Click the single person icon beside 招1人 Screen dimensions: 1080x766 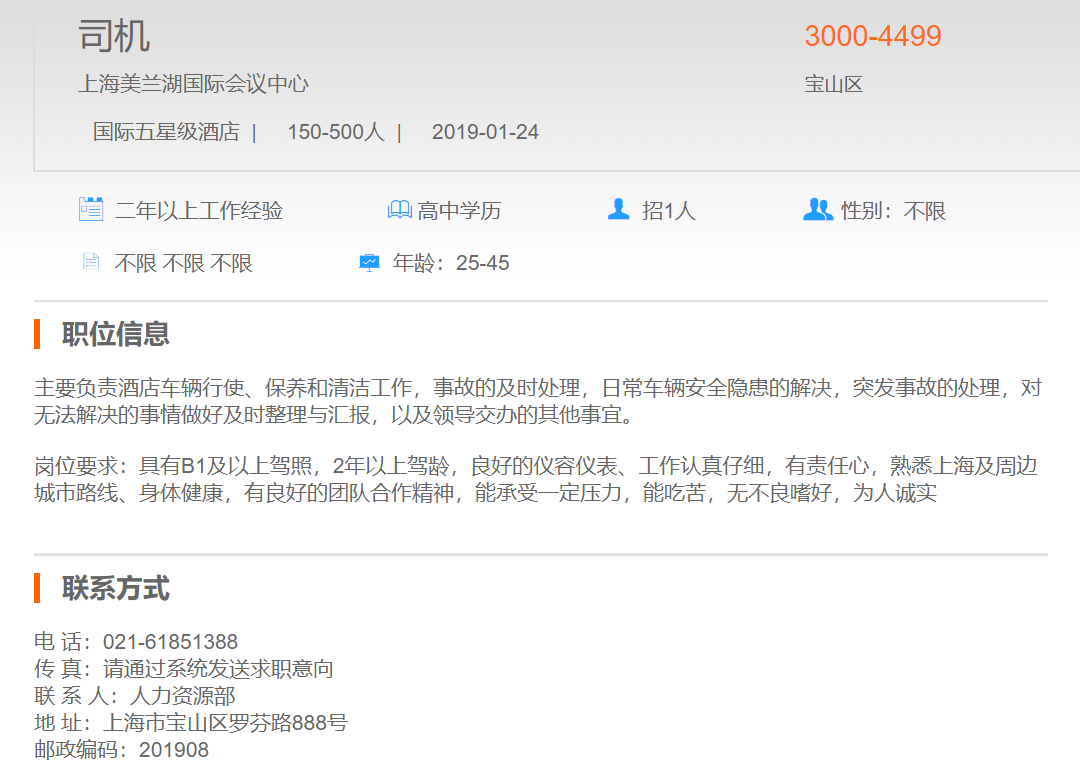click(619, 210)
